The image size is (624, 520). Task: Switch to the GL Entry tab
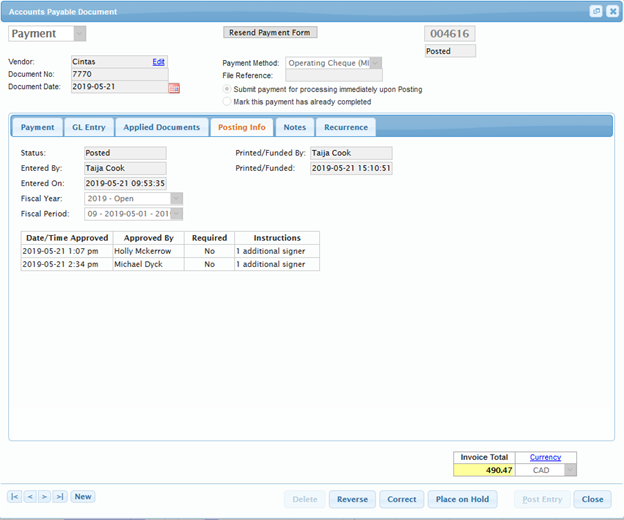click(x=88, y=127)
